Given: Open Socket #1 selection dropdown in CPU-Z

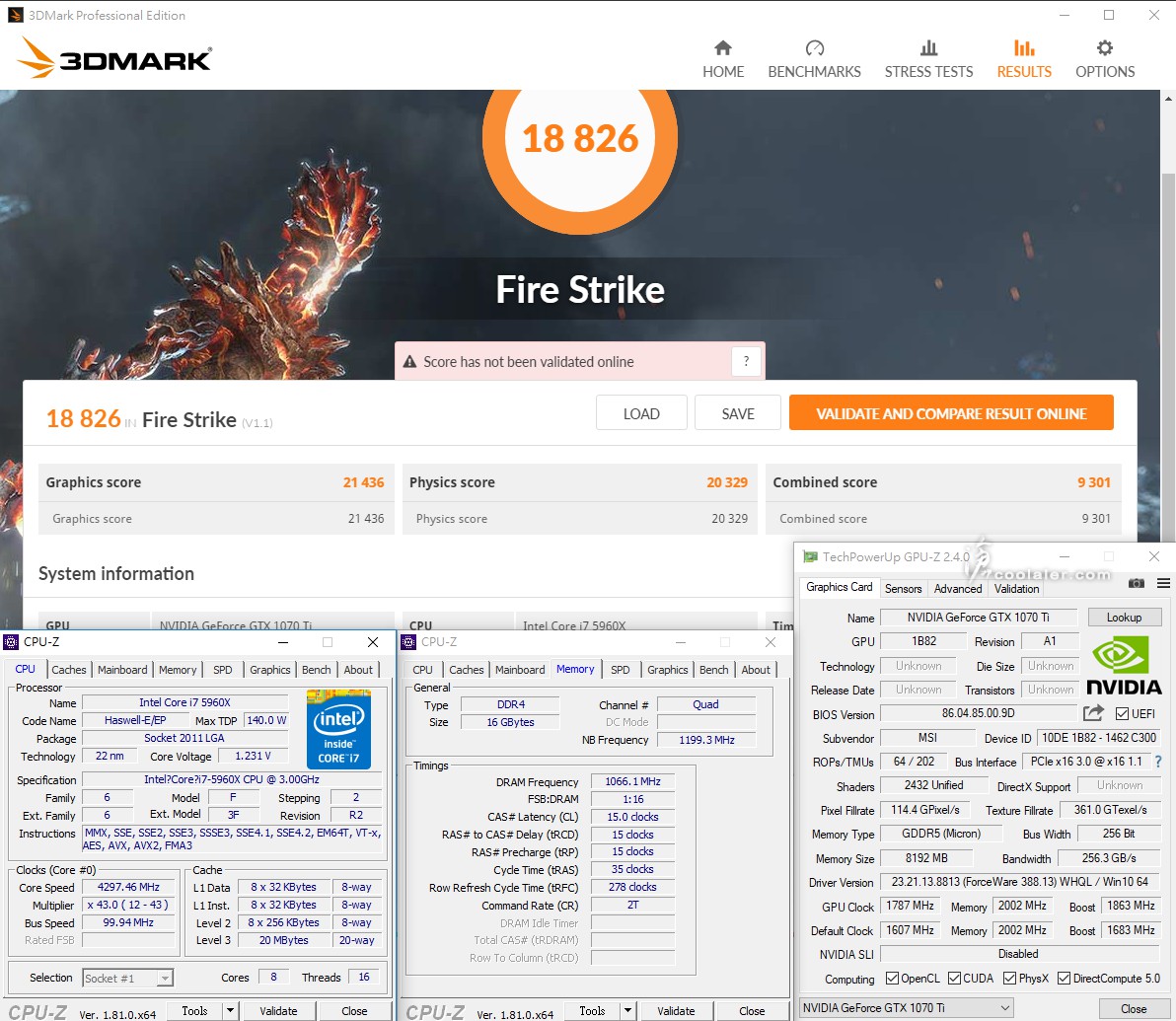Looking at the screenshot, I should (x=127, y=978).
